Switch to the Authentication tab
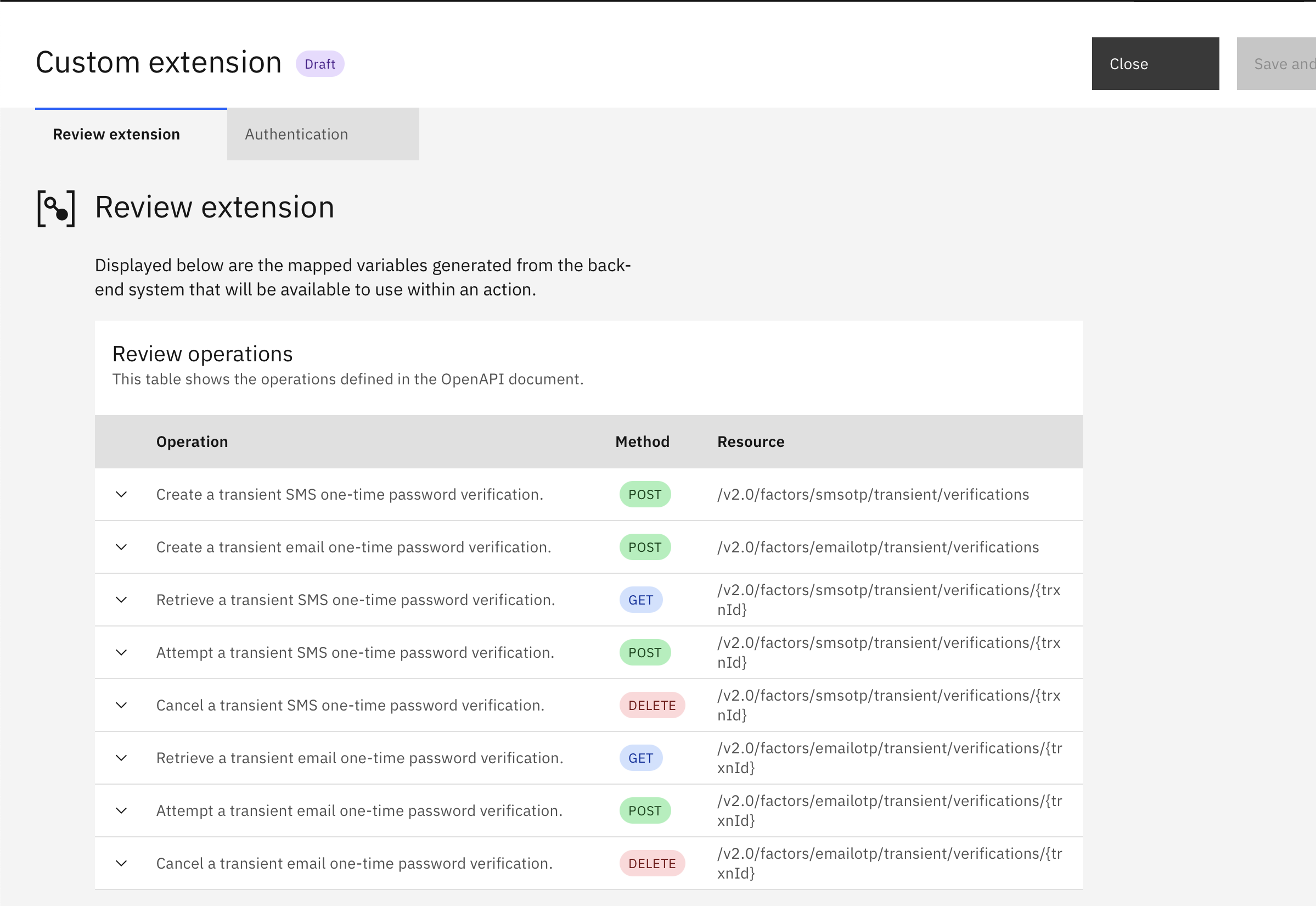 pos(296,134)
